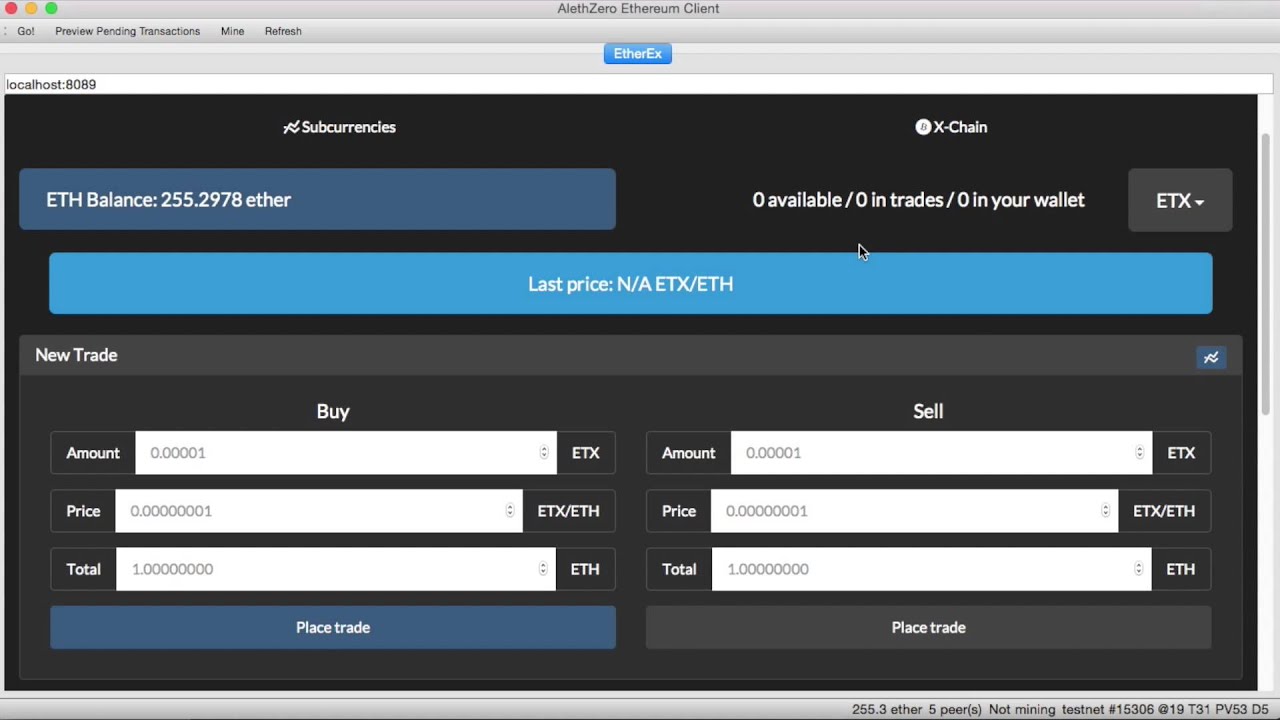Place the Sell trade
Viewport: 1280px width, 720px height.
point(928,627)
